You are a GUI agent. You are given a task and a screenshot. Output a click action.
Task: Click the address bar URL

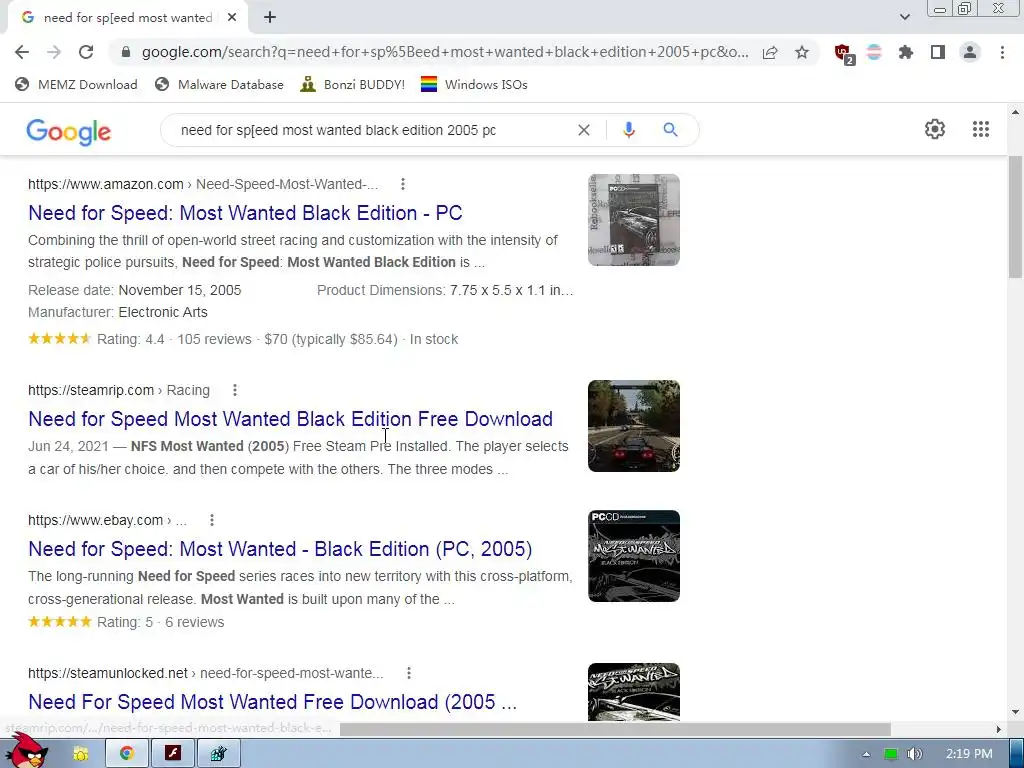point(445,52)
